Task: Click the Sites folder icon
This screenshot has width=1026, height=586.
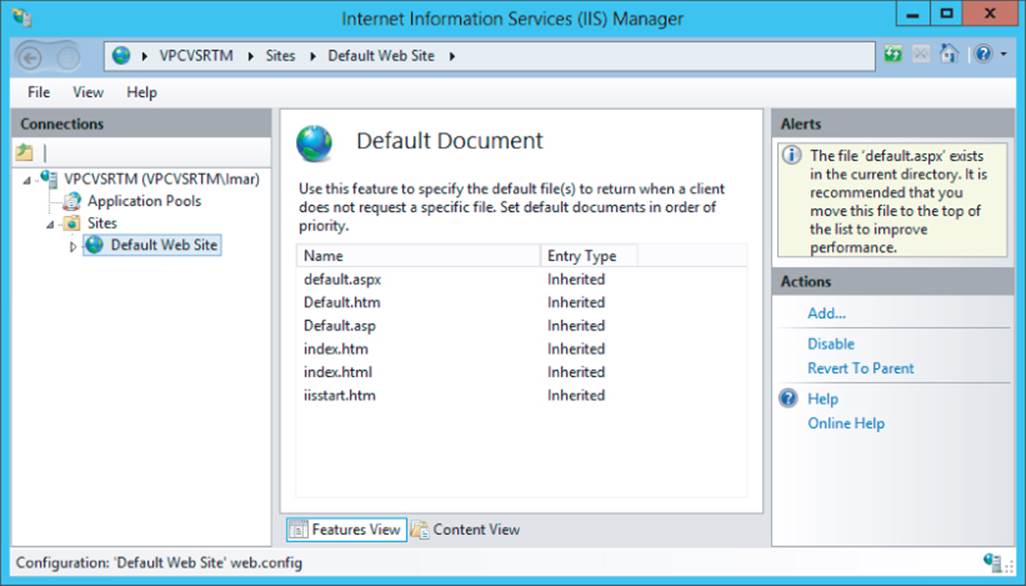Action: 72,223
